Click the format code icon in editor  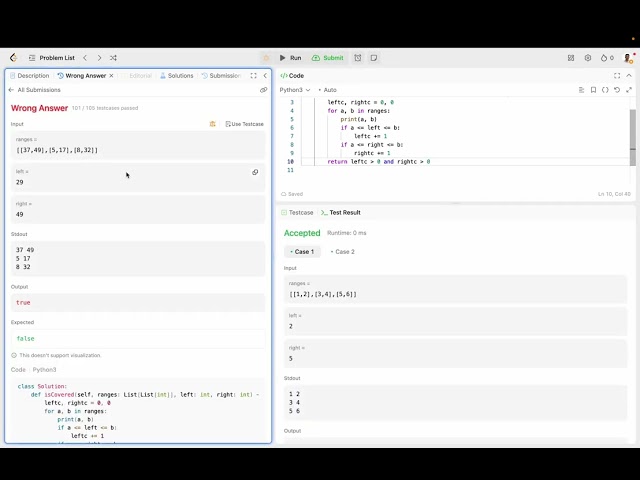click(x=581, y=90)
